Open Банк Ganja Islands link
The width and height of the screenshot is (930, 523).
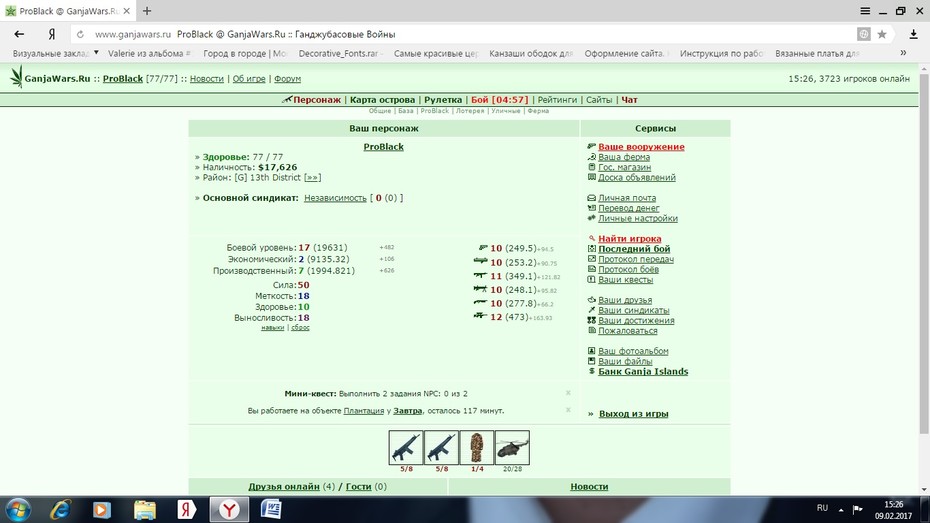click(643, 371)
